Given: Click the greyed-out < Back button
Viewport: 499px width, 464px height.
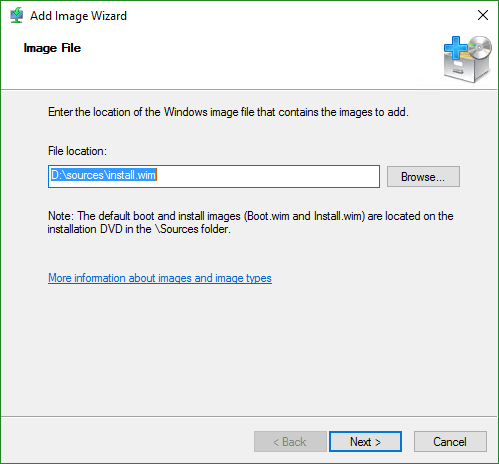Looking at the screenshot, I should coord(290,442).
